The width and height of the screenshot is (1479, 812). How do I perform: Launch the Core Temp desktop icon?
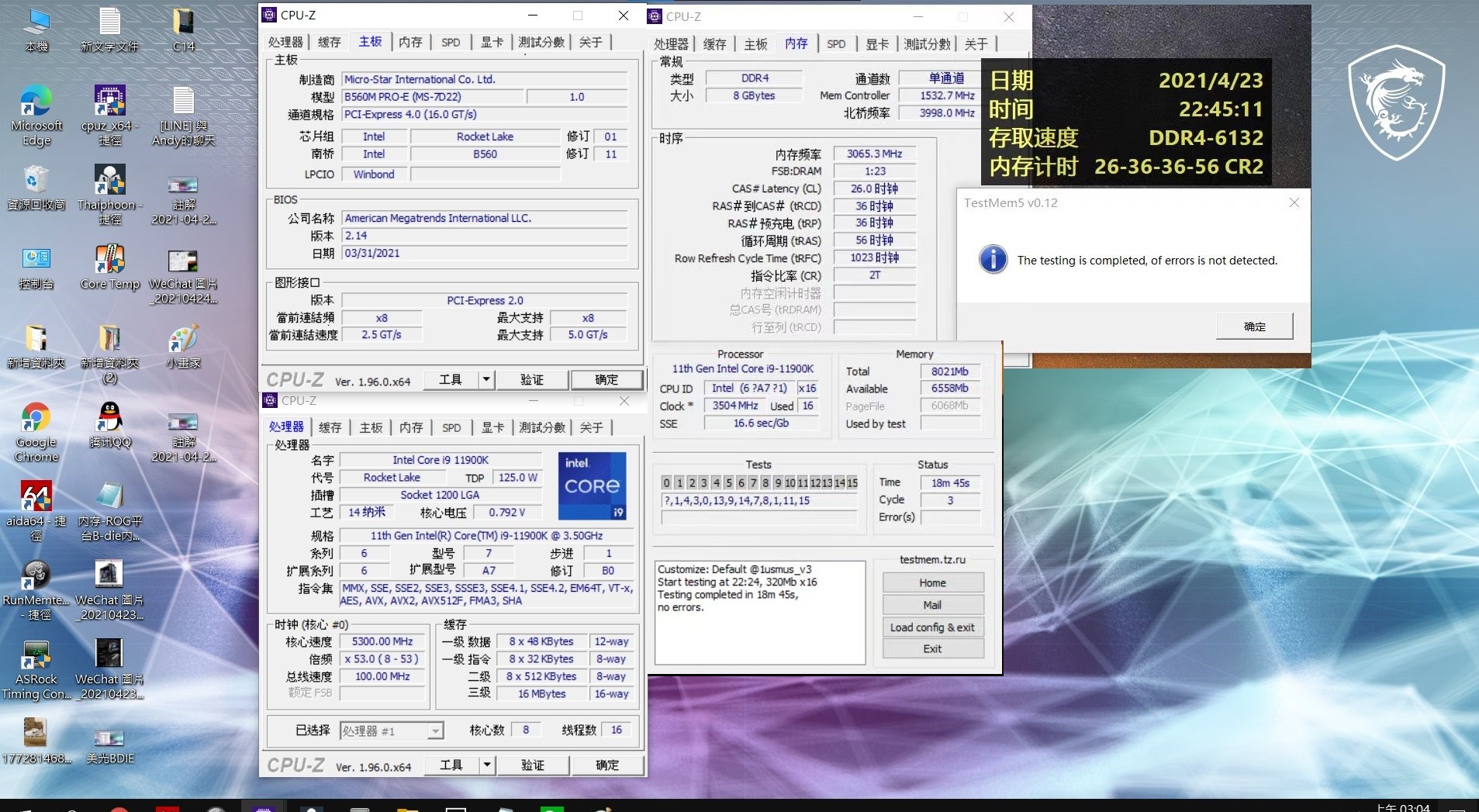tap(109, 268)
